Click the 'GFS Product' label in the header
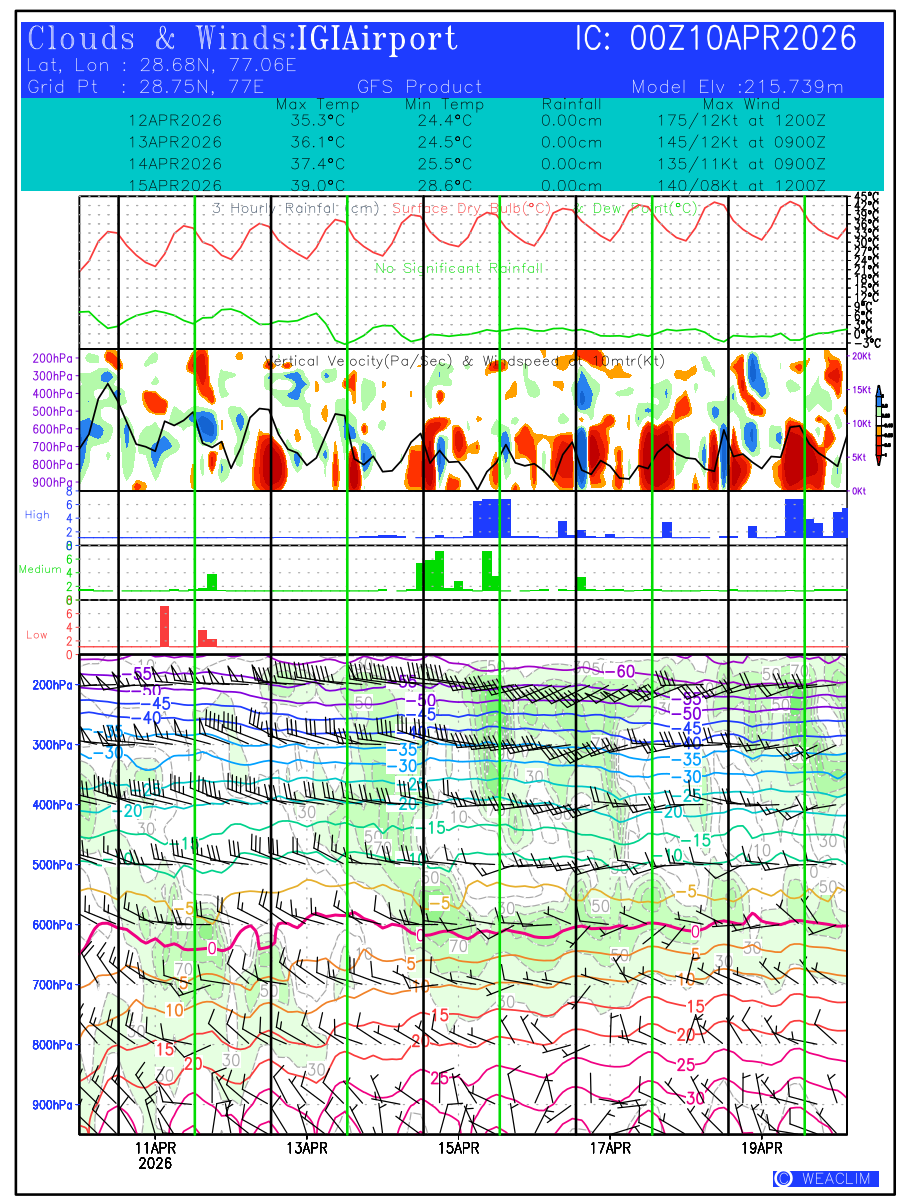The width and height of the screenshot is (900, 1200). [x=419, y=87]
